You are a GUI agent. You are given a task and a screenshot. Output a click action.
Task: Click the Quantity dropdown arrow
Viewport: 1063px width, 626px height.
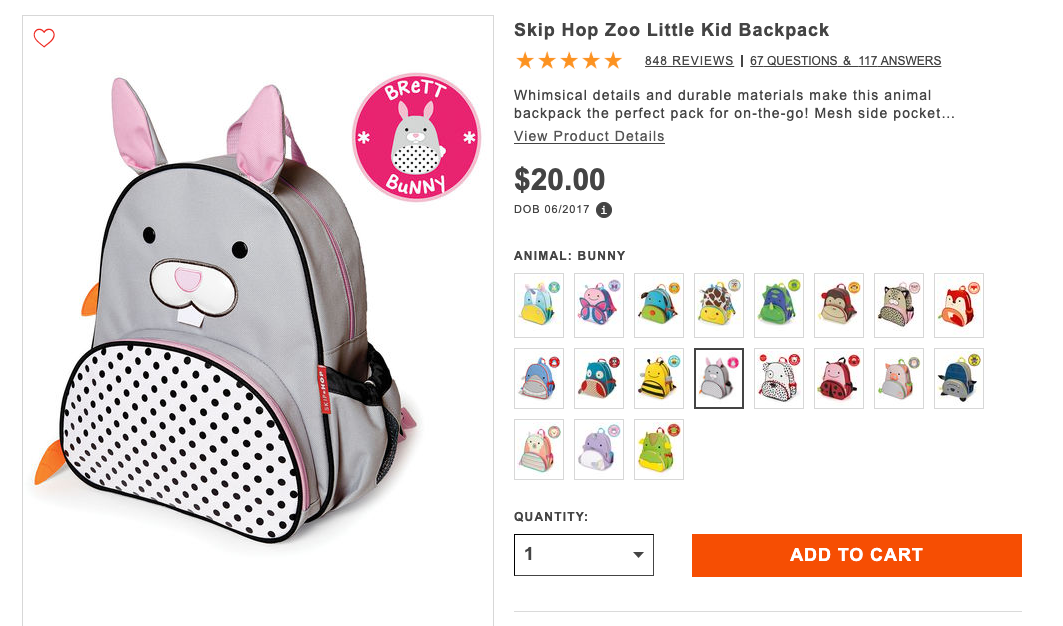[638, 555]
